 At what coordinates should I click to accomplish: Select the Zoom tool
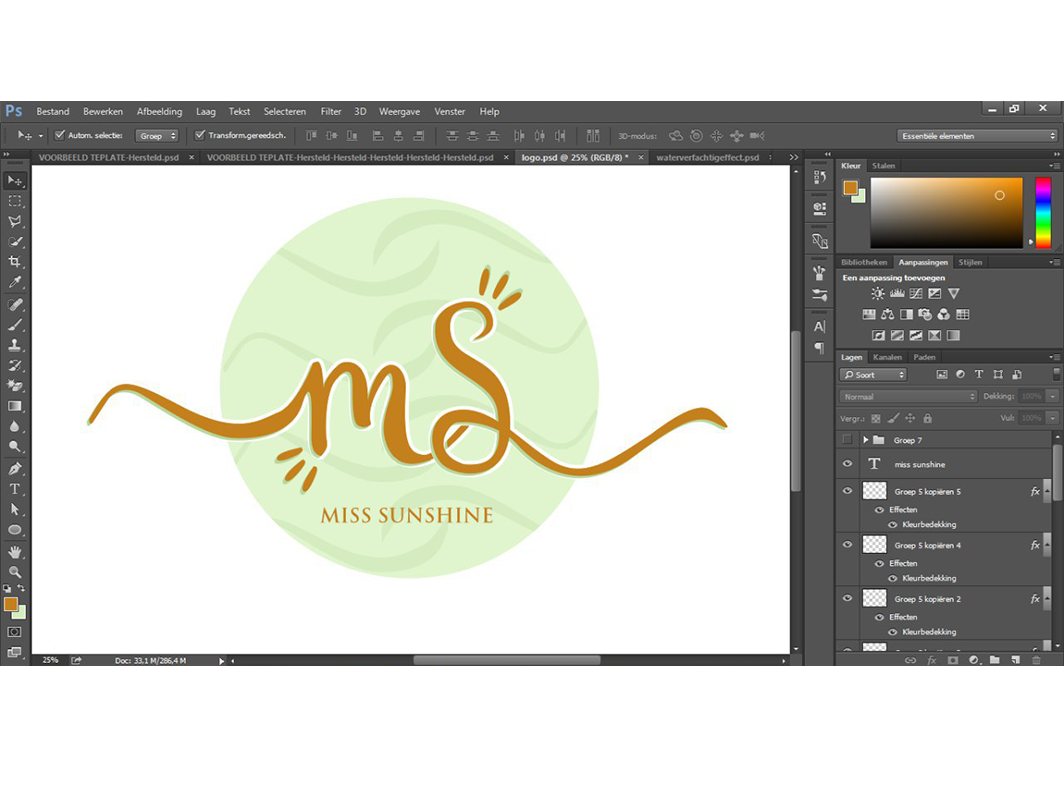coord(15,572)
